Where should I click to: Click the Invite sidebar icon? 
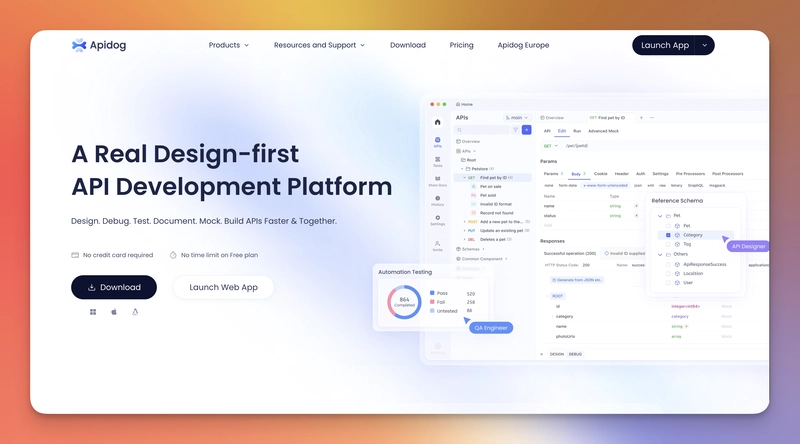pos(437,245)
